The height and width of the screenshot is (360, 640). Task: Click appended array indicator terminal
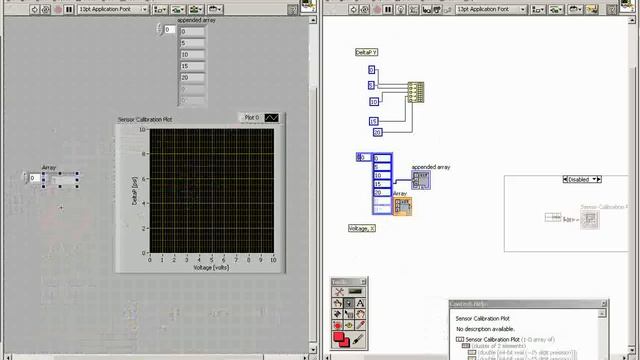[421, 180]
